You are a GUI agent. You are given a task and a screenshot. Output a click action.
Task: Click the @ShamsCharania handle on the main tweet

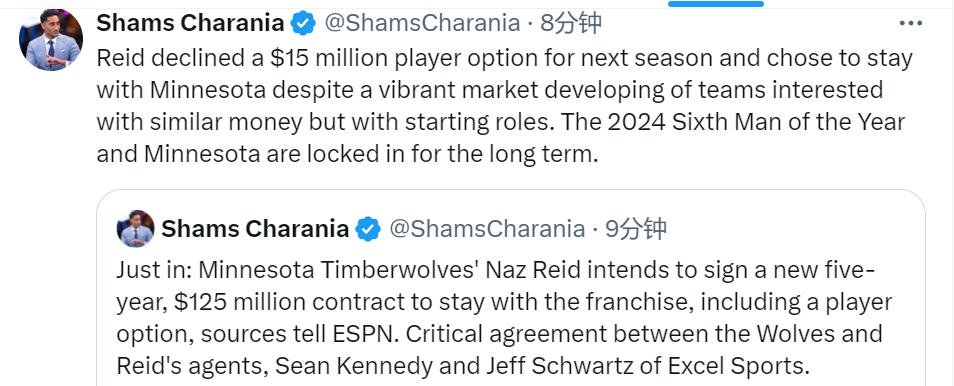point(422,23)
